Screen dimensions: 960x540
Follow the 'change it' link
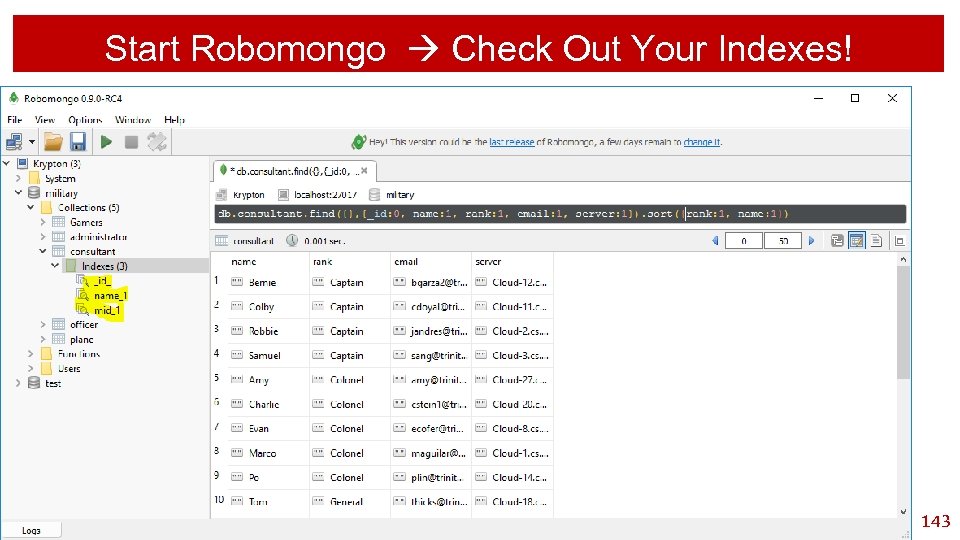click(702, 142)
